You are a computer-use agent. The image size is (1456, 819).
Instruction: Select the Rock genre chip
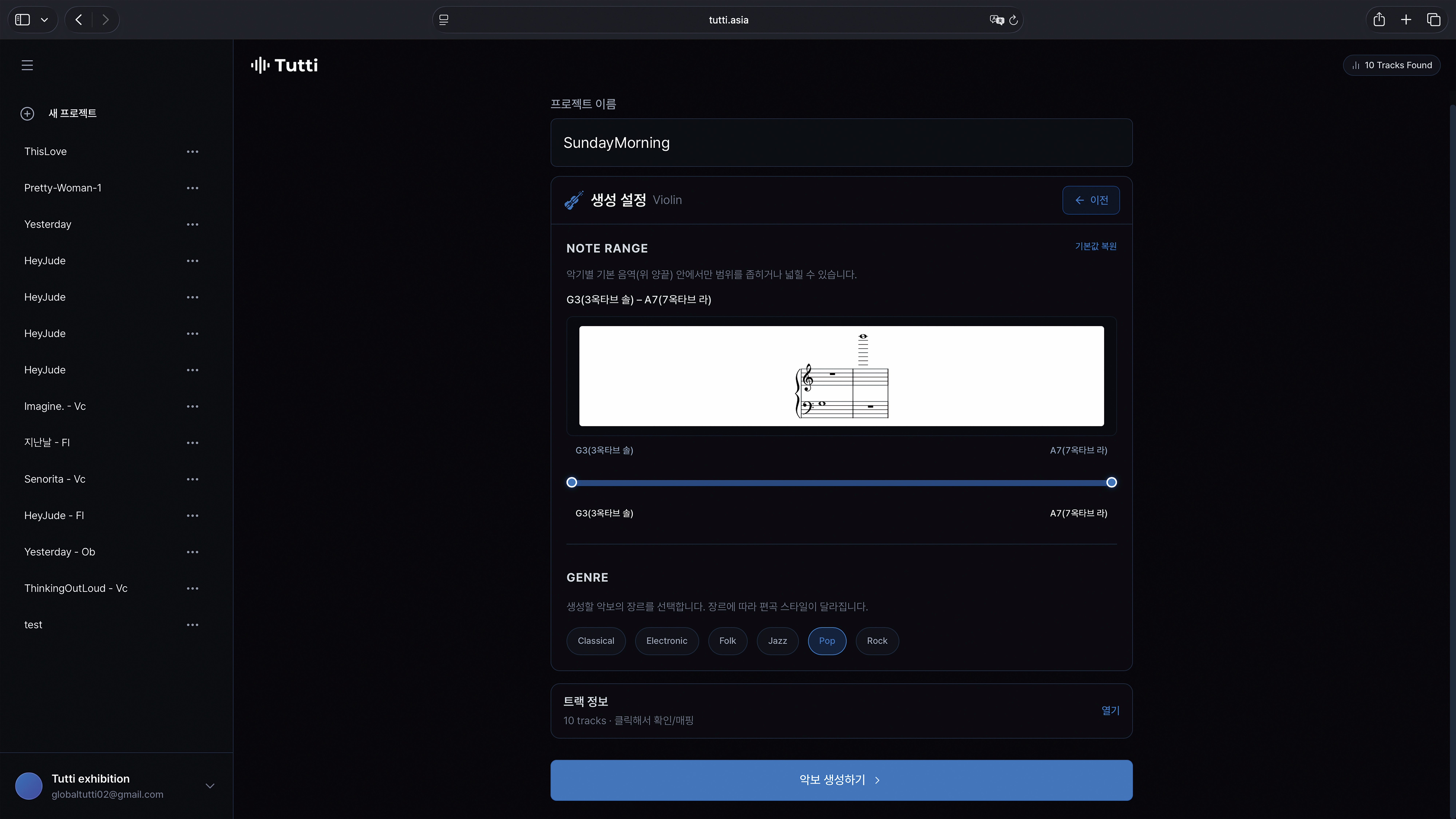[x=877, y=641]
